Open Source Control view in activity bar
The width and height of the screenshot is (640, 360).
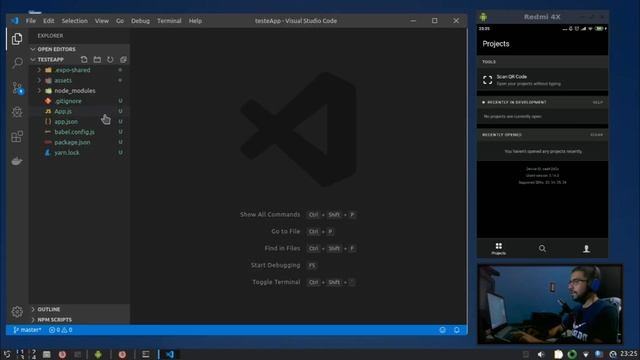(17, 88)
